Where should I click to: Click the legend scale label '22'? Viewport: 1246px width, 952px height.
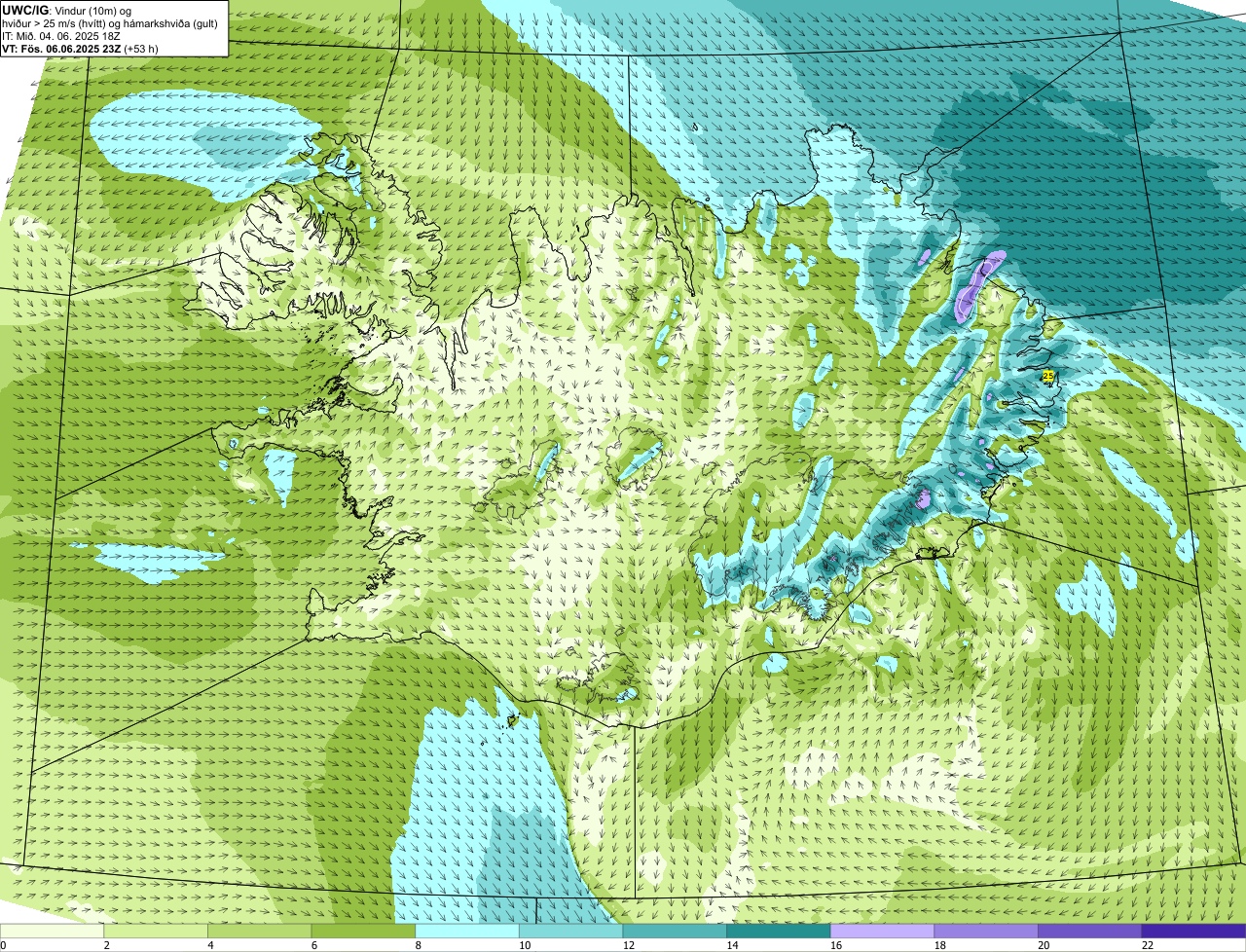click(x=1148, y=945)
